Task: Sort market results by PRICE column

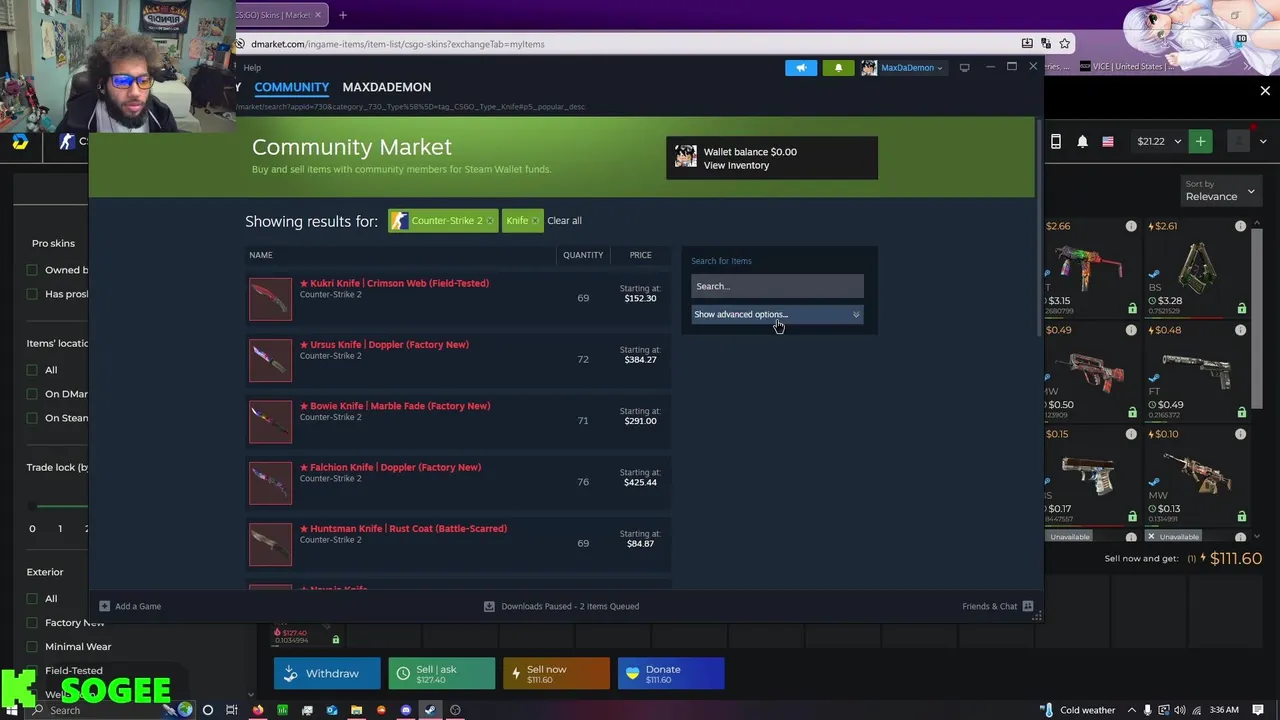Action: (640, 255)
